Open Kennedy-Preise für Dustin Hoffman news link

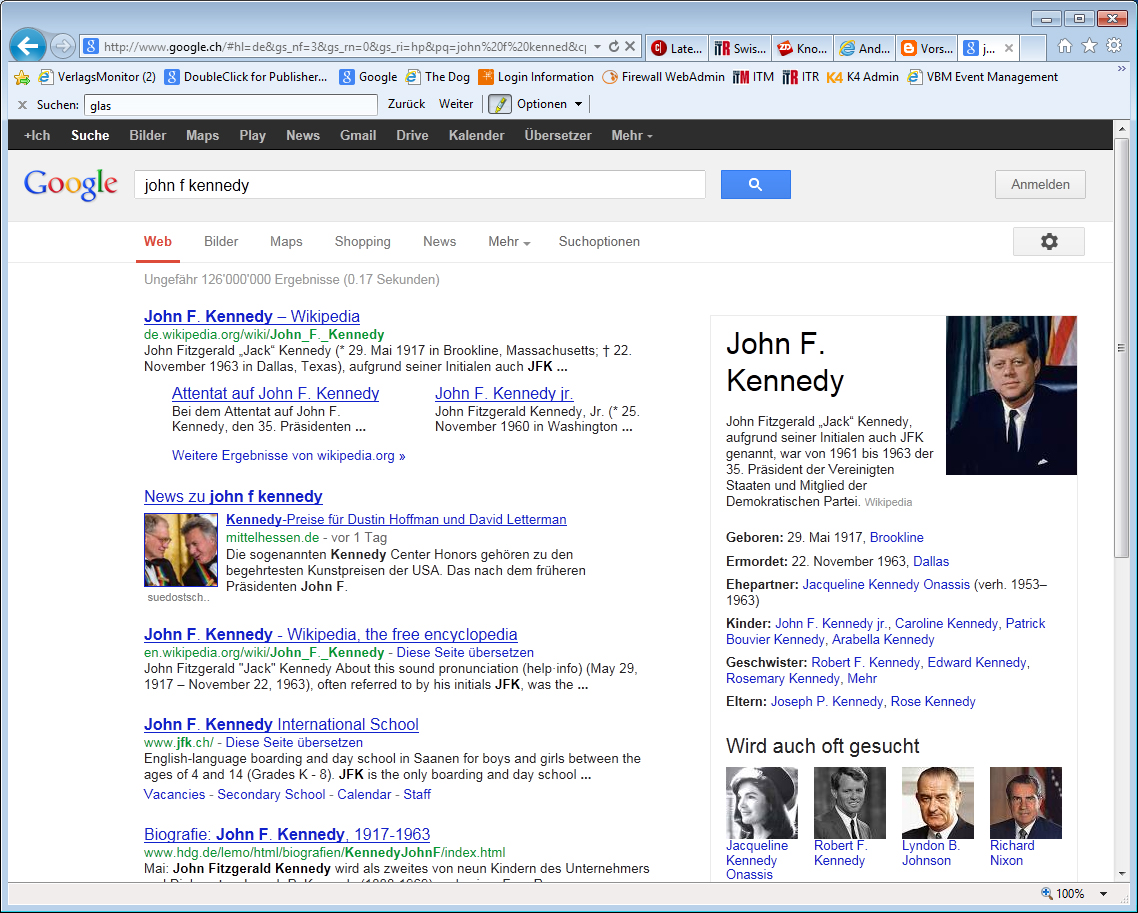pyautogui.click(x=396, y=520)
